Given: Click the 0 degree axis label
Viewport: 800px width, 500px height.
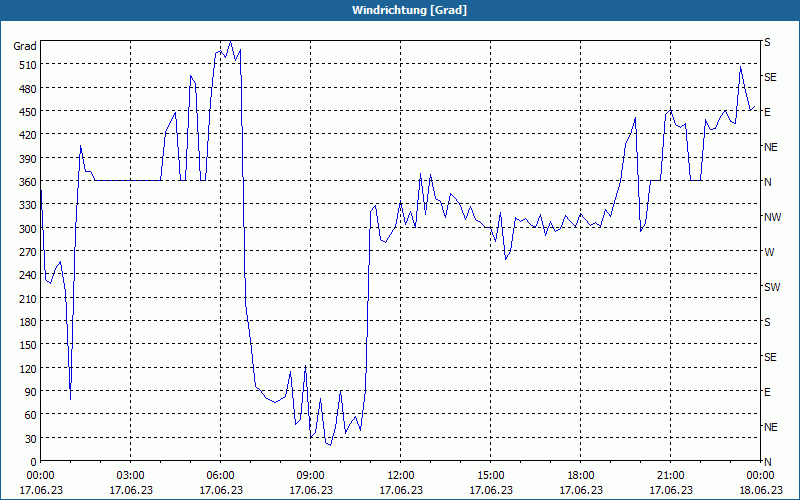Looking at the screenshot, I should point(34,462).
